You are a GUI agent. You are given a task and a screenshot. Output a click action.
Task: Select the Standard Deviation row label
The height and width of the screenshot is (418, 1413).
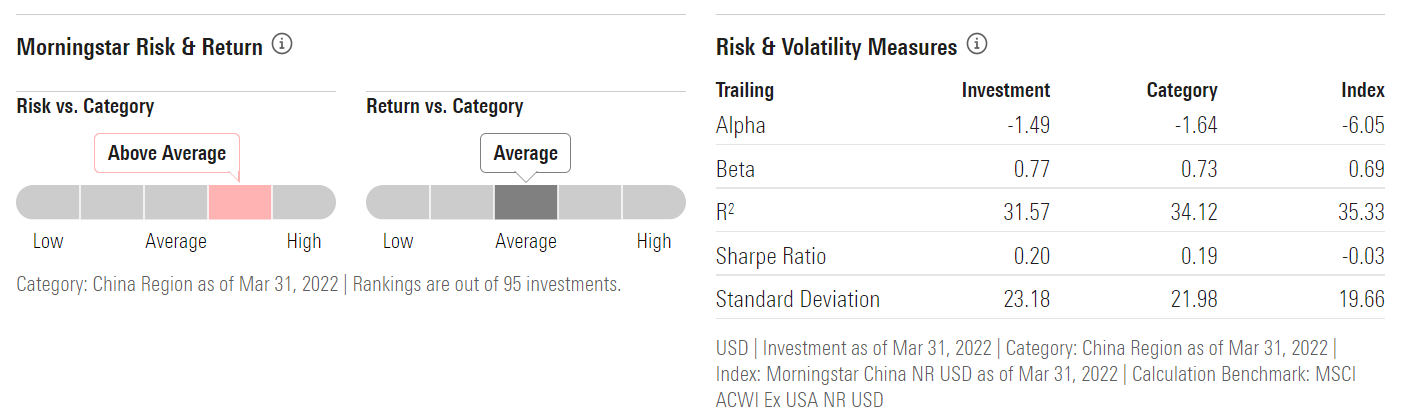tap(798, 299)
